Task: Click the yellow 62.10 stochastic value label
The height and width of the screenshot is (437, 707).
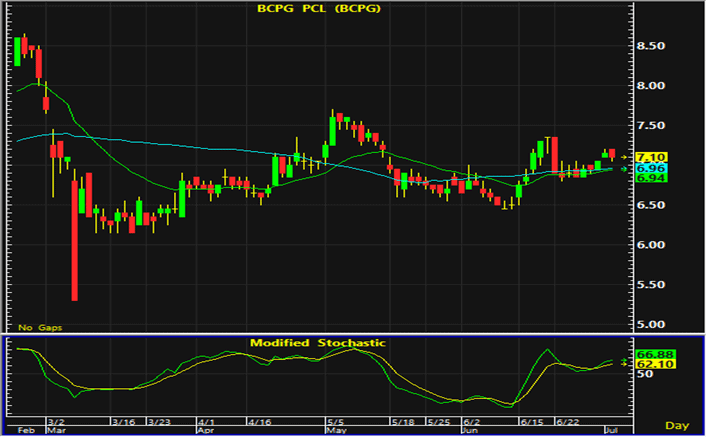Action: coord(655,364)
